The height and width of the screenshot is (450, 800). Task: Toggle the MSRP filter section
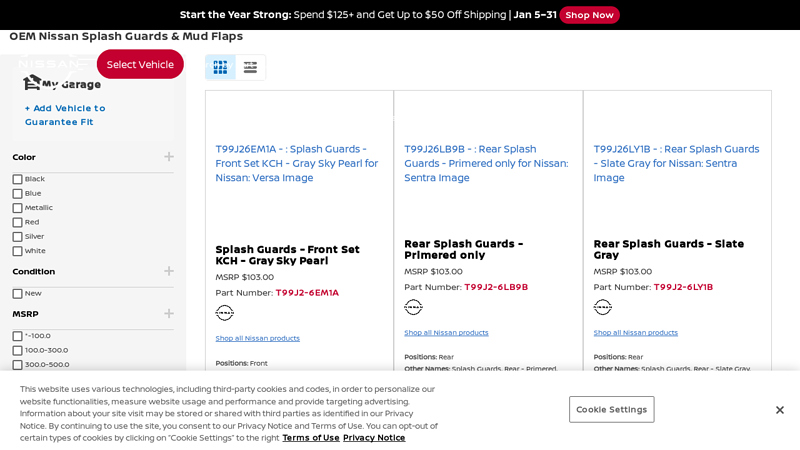tap(169, 314)
